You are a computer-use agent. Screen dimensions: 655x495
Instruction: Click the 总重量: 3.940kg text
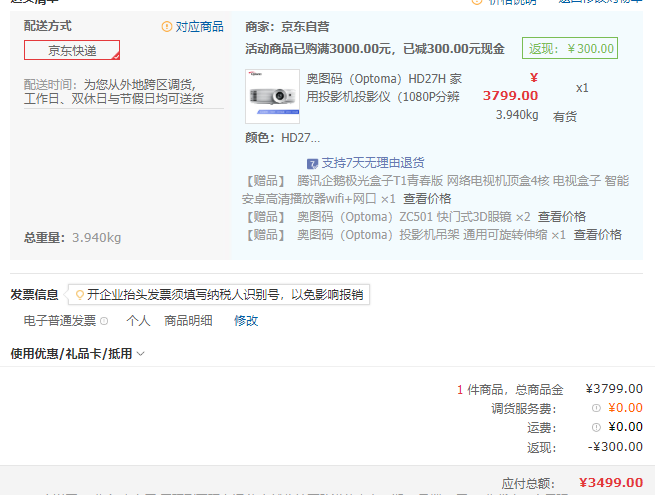pyautogui.click(x=72, y=238)
